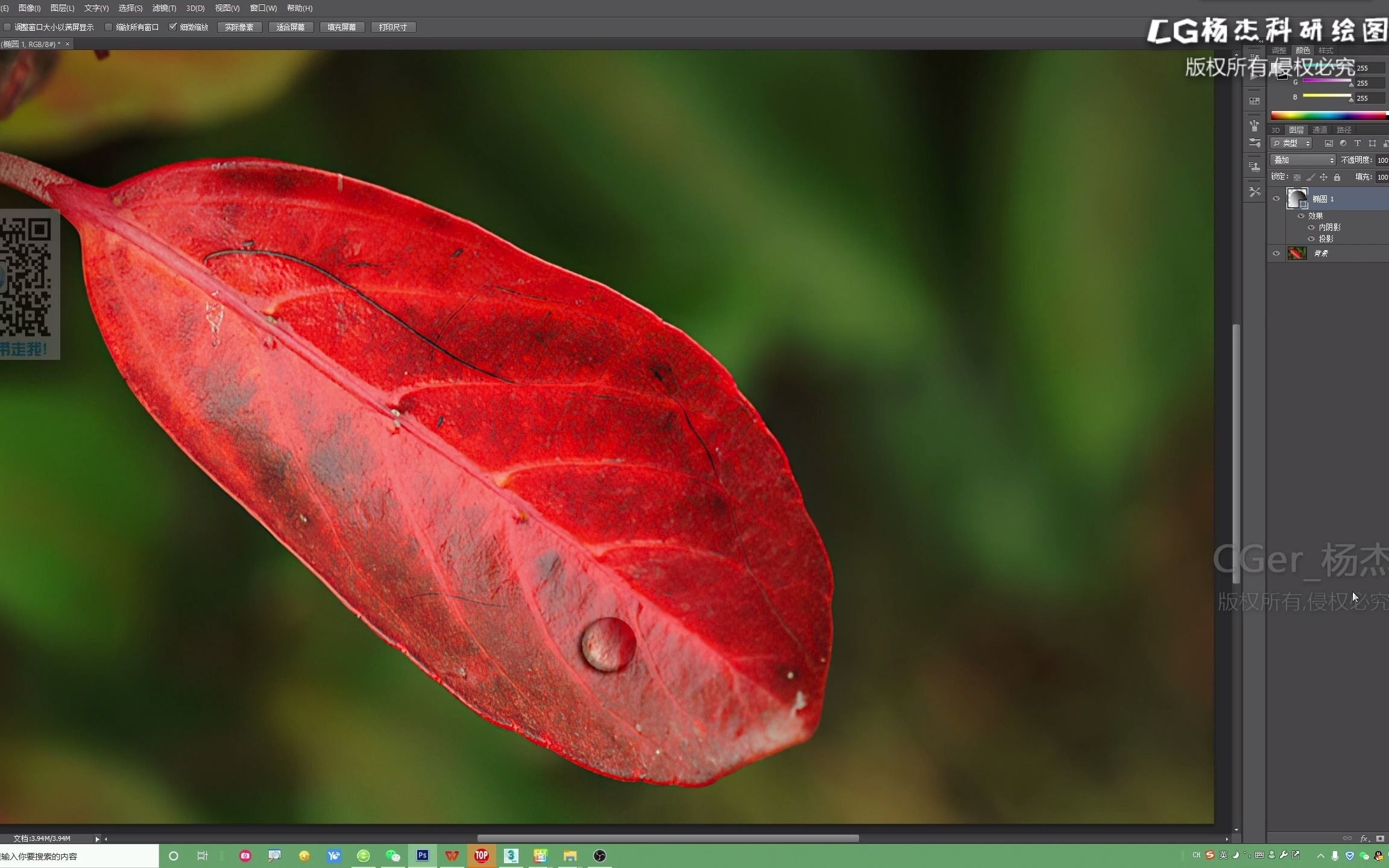This screenshot has width=1389, height=868.
Task: Open the Tool Presets wrench icon
Action: click(1255, 192)
